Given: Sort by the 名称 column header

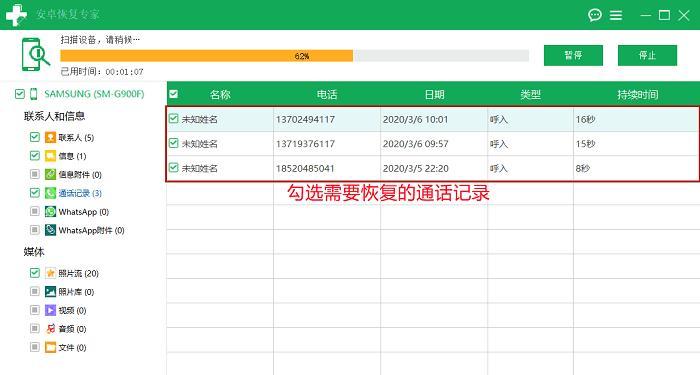Looking at the screenshot, I should 220,95.
